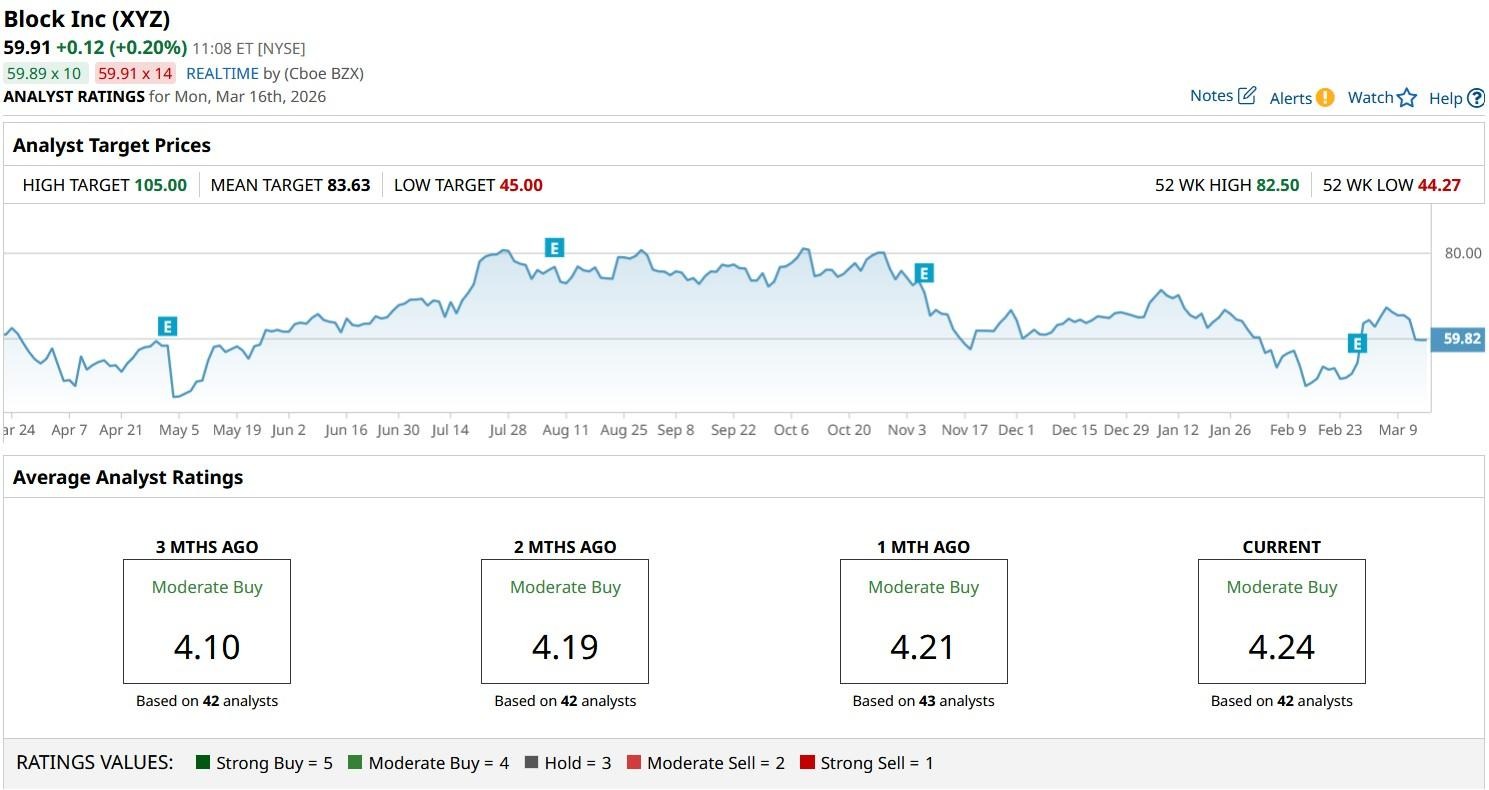The width and height of the screenshot is (1489, 790).
Task: Click the earnings E marker above Aug 11
Action: [554, 247]
